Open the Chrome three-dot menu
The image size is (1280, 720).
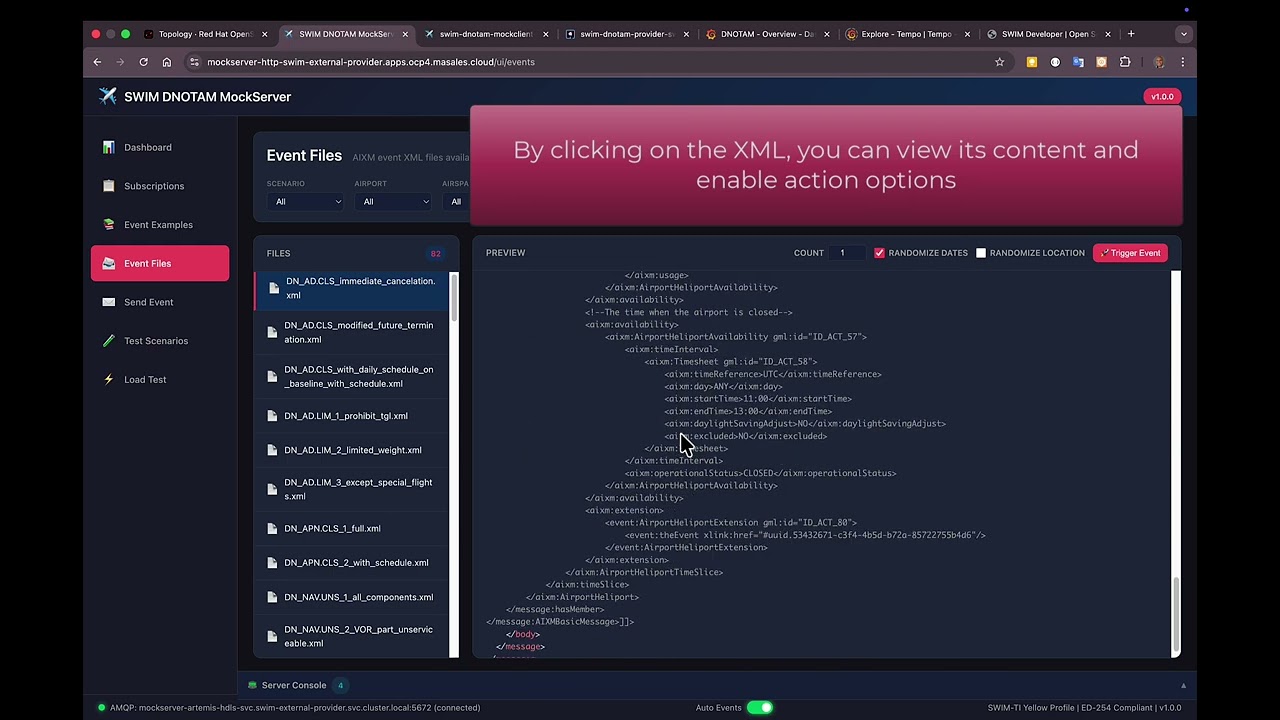pyautogui.click(x=1182, y=62)
